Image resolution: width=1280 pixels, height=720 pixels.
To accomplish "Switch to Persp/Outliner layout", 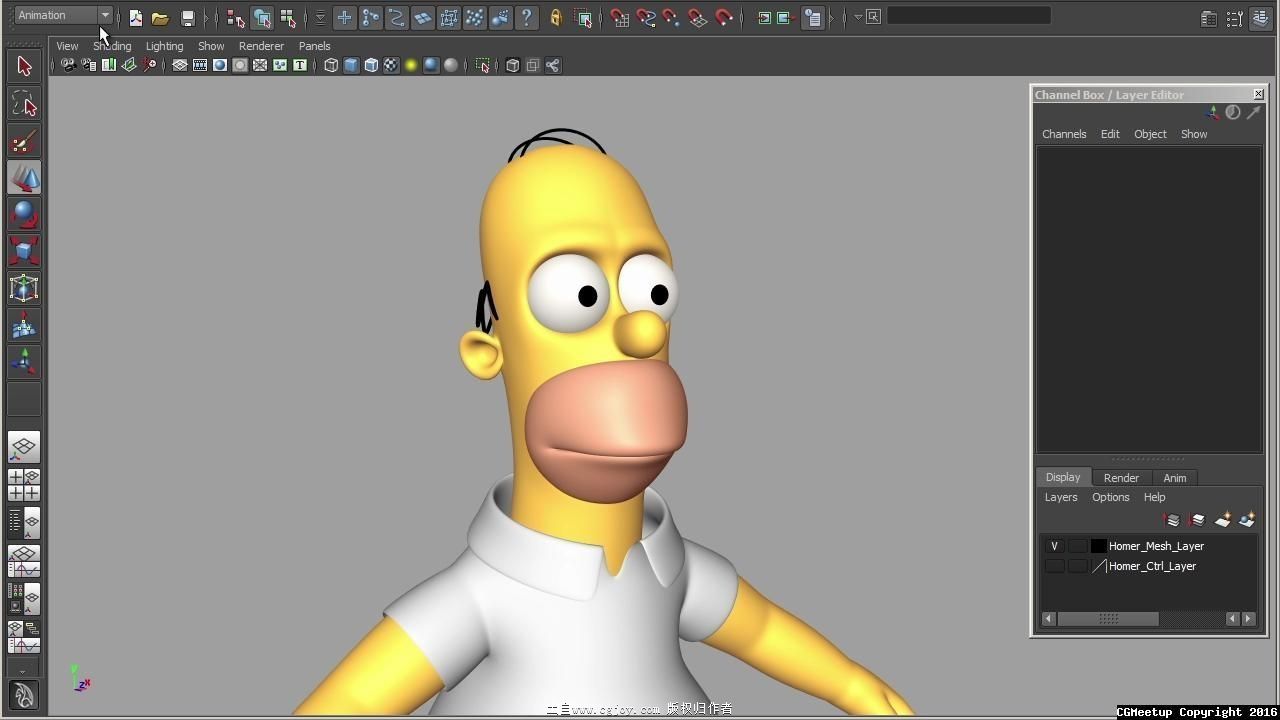I will pos(24,523).
